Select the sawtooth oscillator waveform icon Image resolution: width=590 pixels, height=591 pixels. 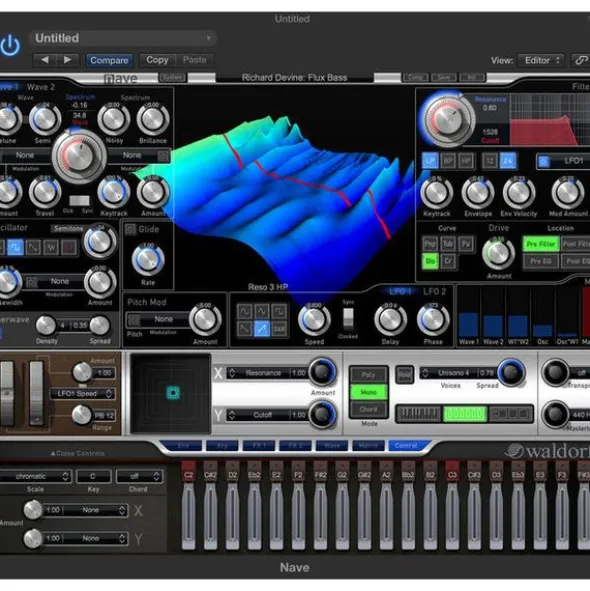pos(33,247)
